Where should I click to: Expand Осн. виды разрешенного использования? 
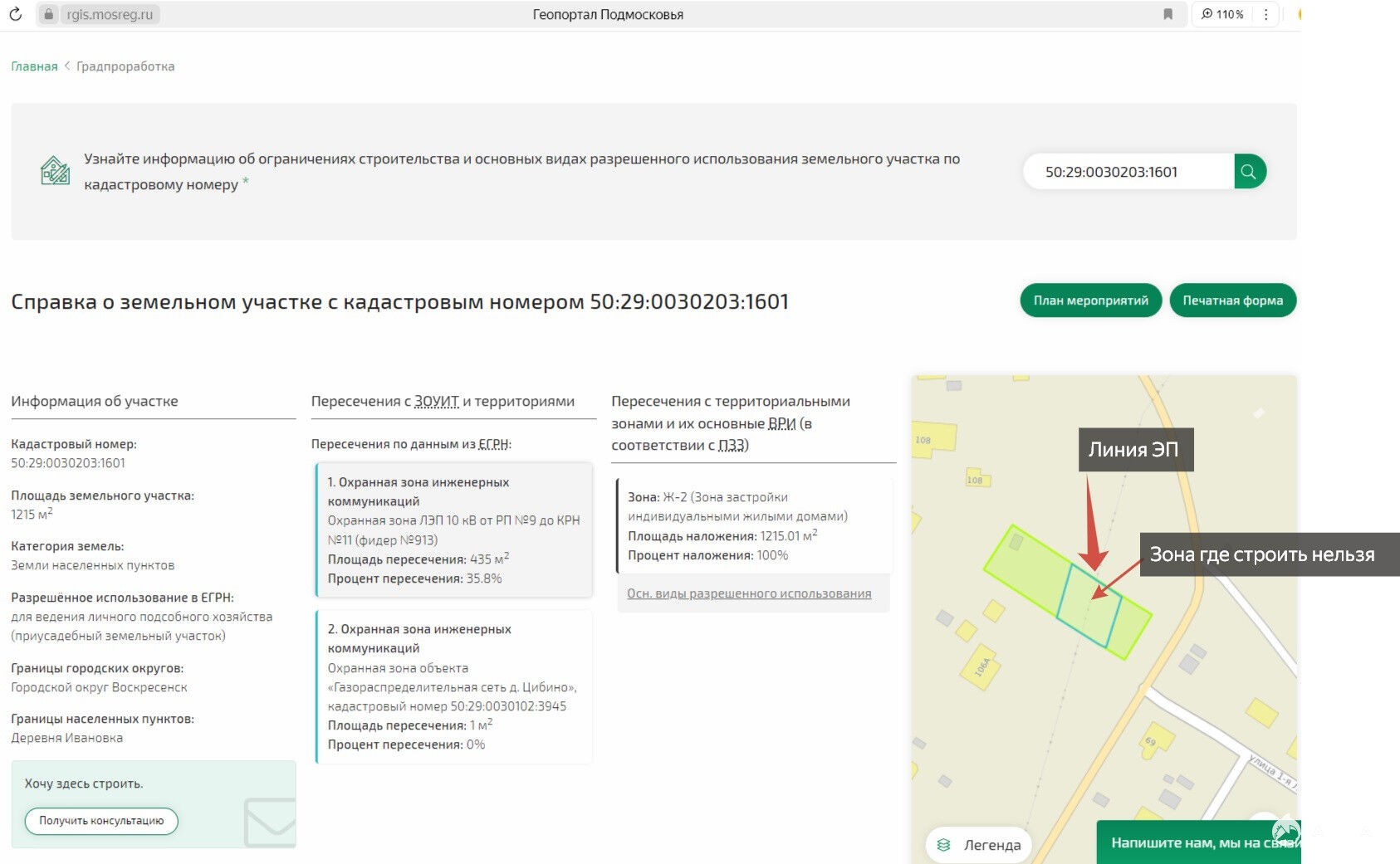[749, 593]
